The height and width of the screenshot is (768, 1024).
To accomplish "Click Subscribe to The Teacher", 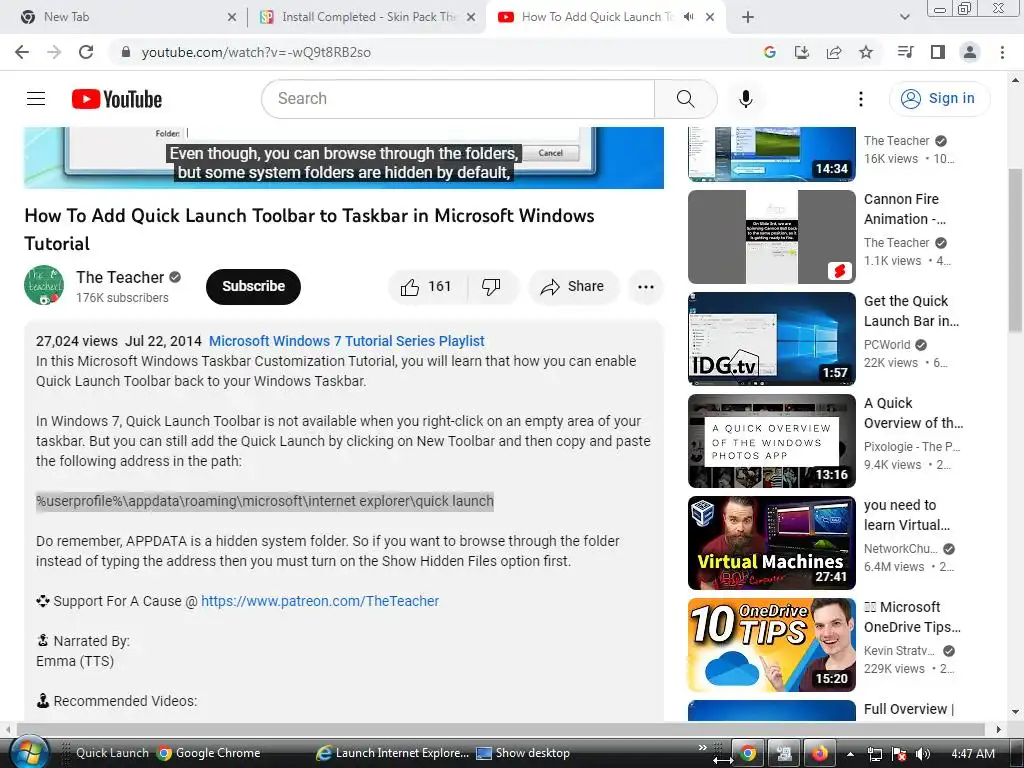I will pos(253,287).
